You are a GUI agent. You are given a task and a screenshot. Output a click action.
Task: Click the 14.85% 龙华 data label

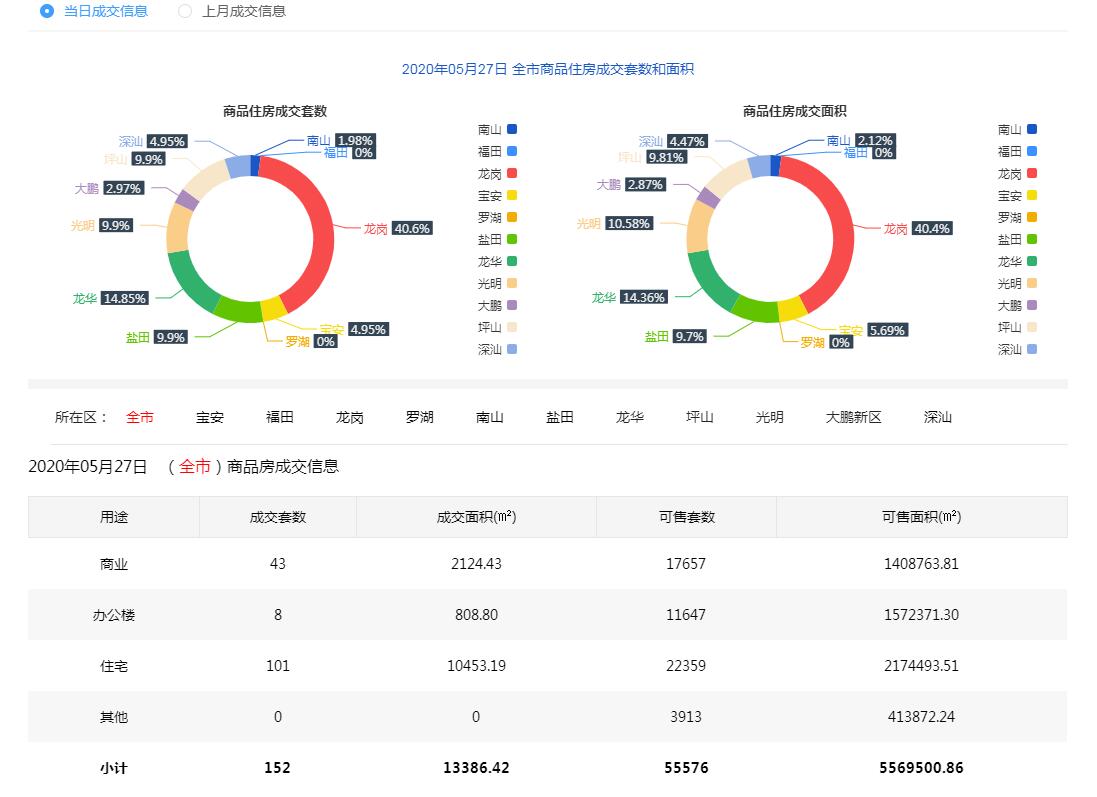pos(125,298)
